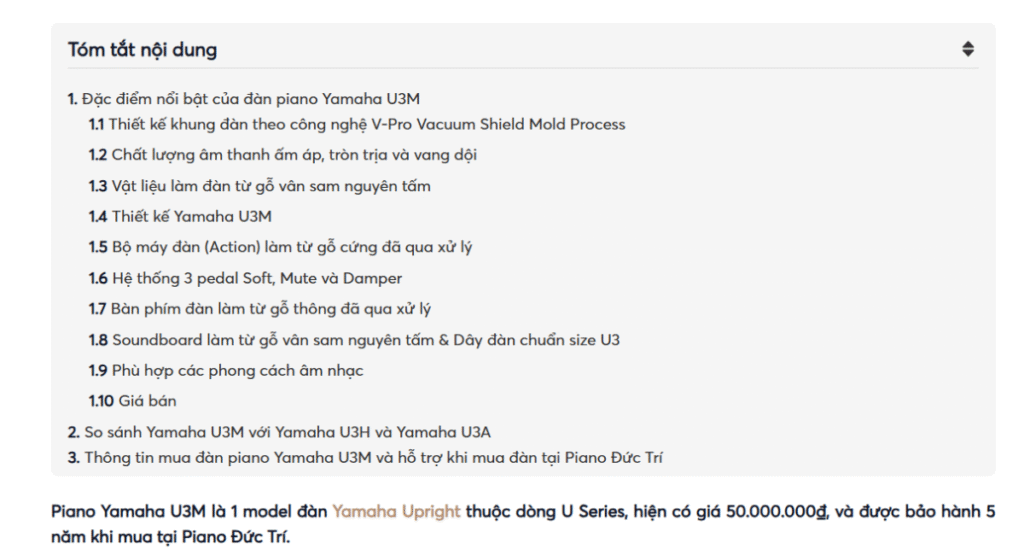Open section 1.1 V-Pro Vacuum Shield link
This screenshot has height=555, width=1024.
click(366, 125)
